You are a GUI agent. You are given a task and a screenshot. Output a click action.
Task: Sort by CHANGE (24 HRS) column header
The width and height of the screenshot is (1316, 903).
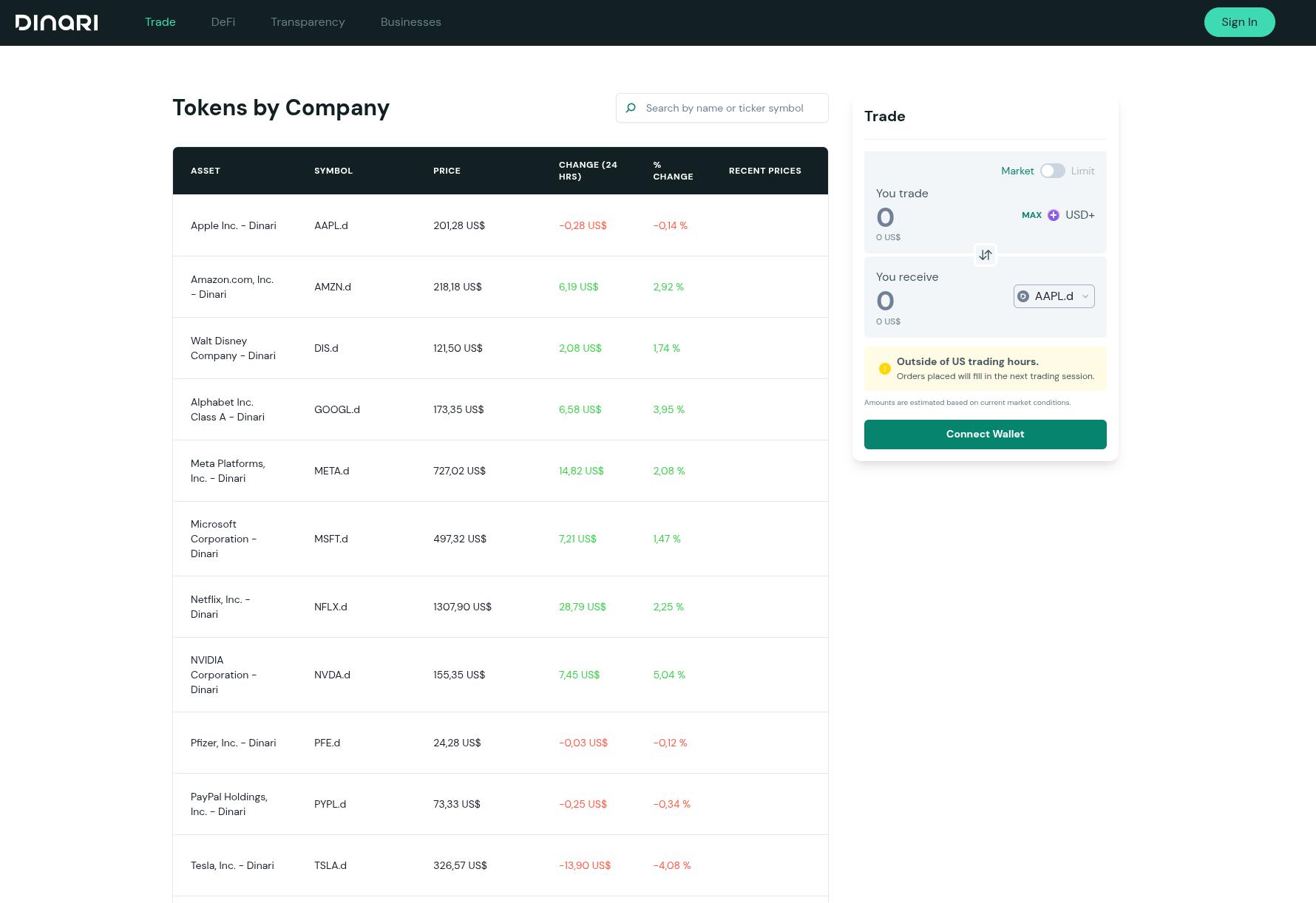(x=588, y=171)
